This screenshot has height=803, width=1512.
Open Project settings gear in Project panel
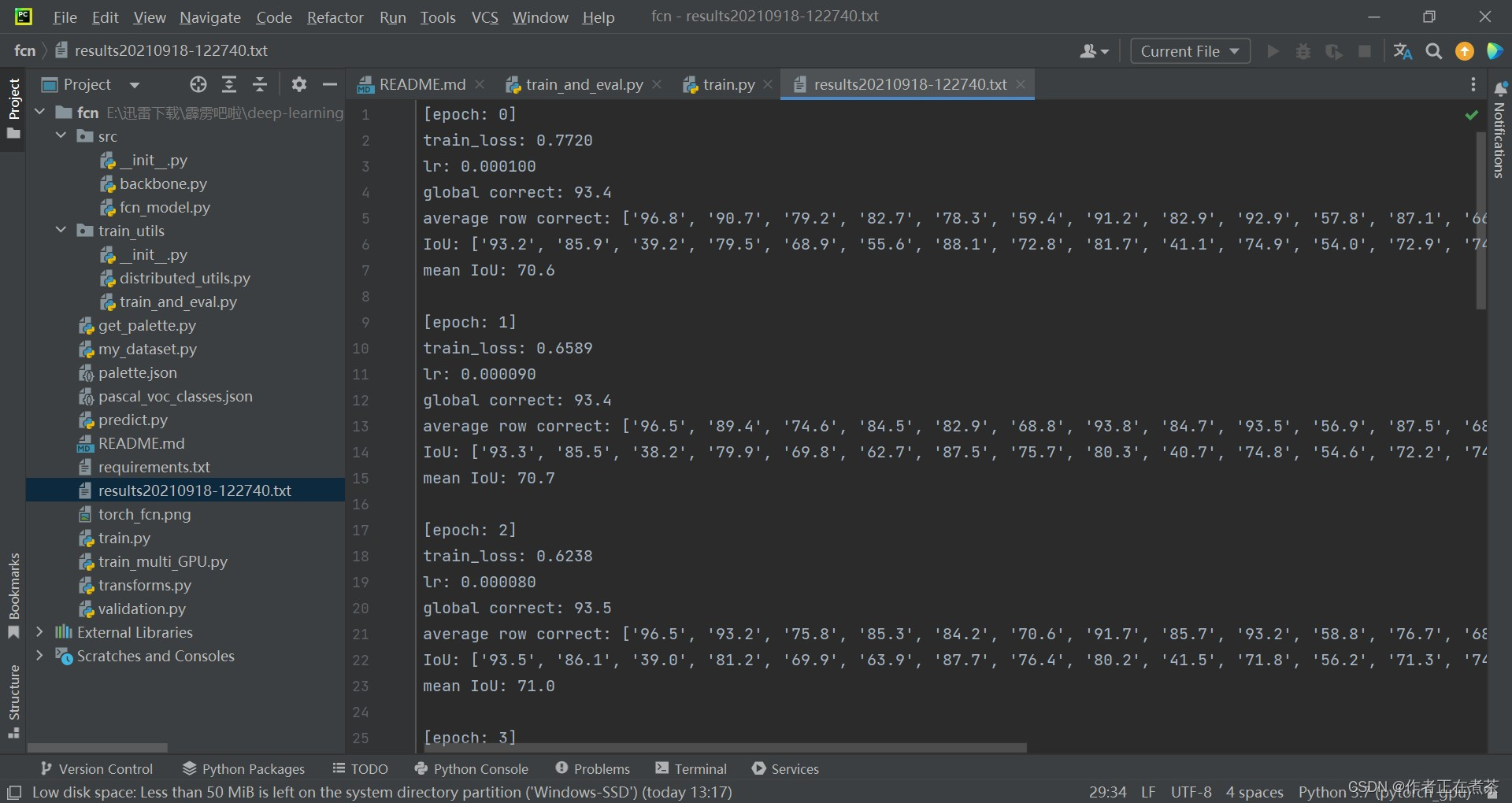coord(299,84)
